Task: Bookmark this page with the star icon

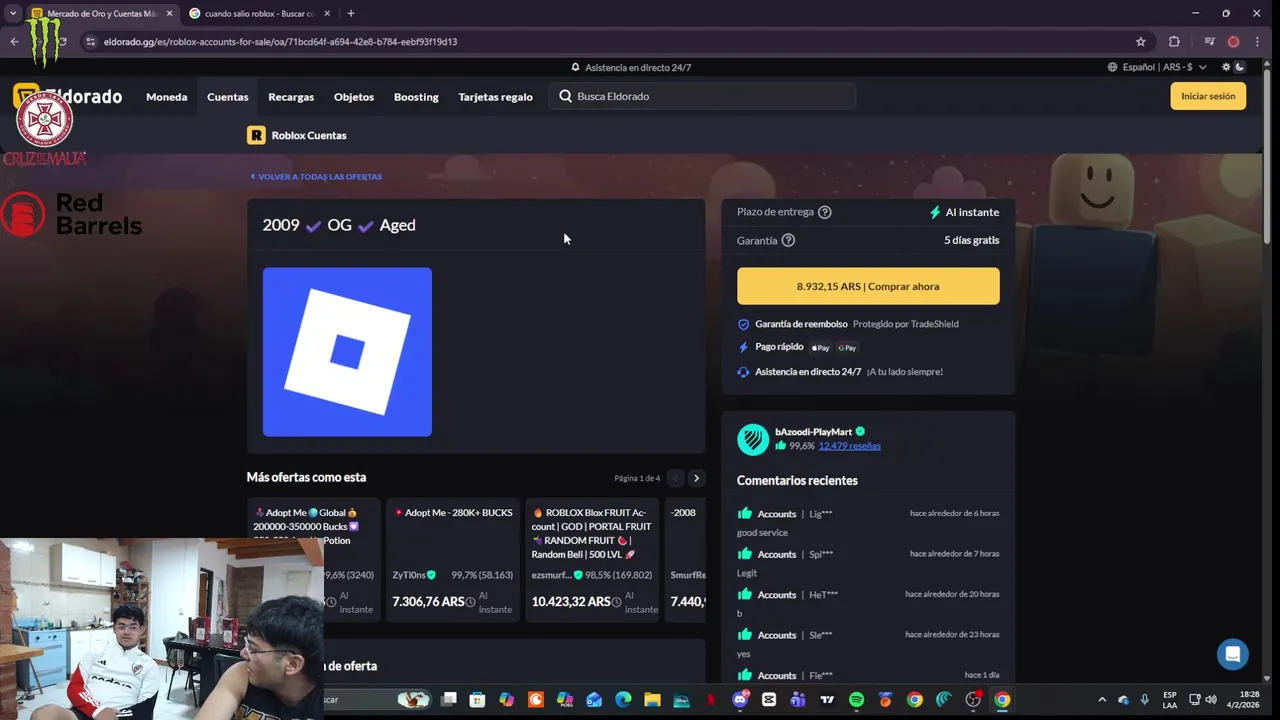Action: point(1140,42)
